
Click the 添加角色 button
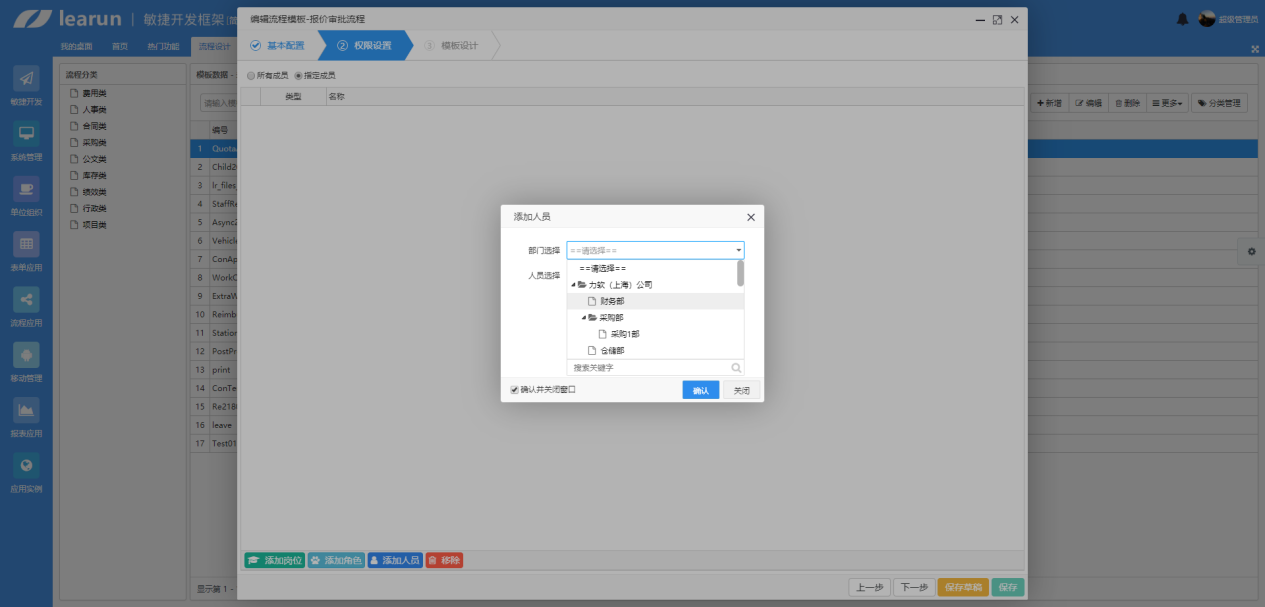[335, 561]
